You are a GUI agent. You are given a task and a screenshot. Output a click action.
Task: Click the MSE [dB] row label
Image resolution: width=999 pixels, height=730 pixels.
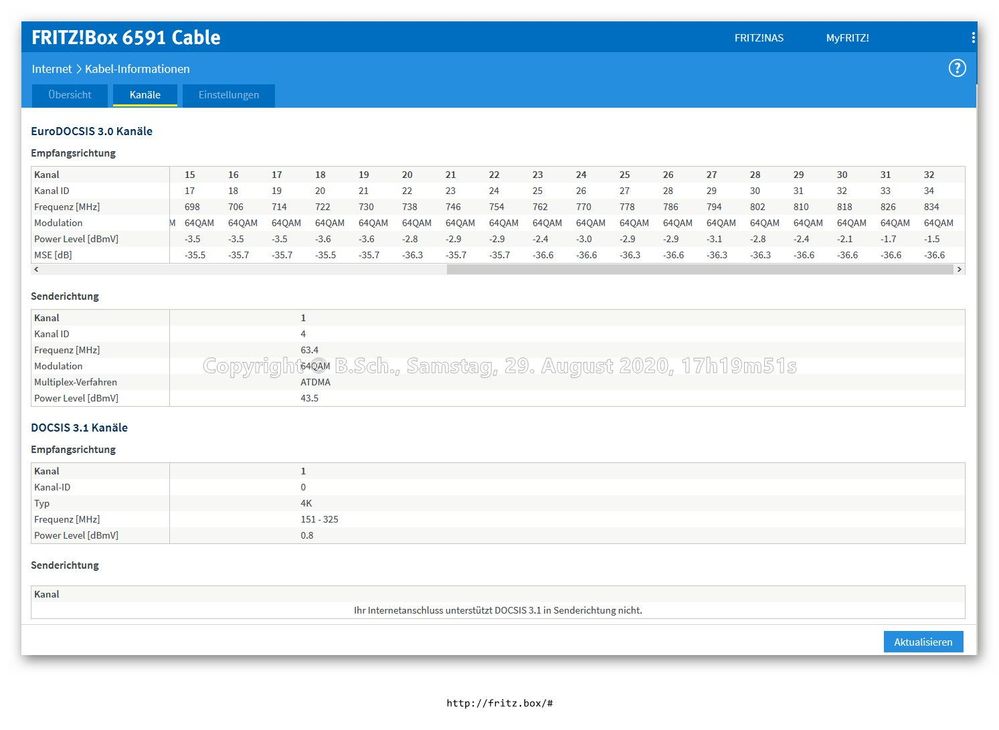click(x=53, y=255)
